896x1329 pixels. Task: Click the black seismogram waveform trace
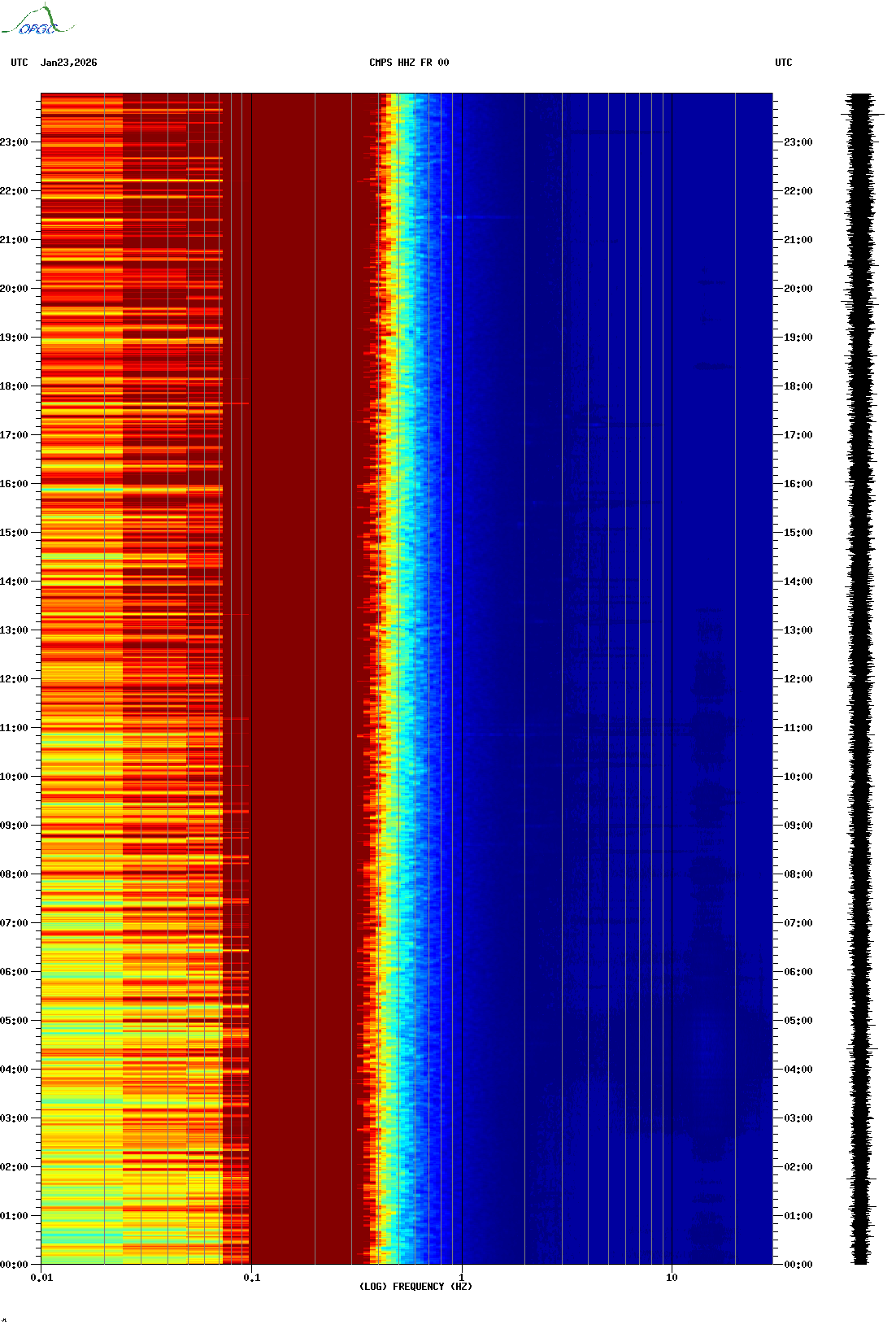tap(861, 678)
